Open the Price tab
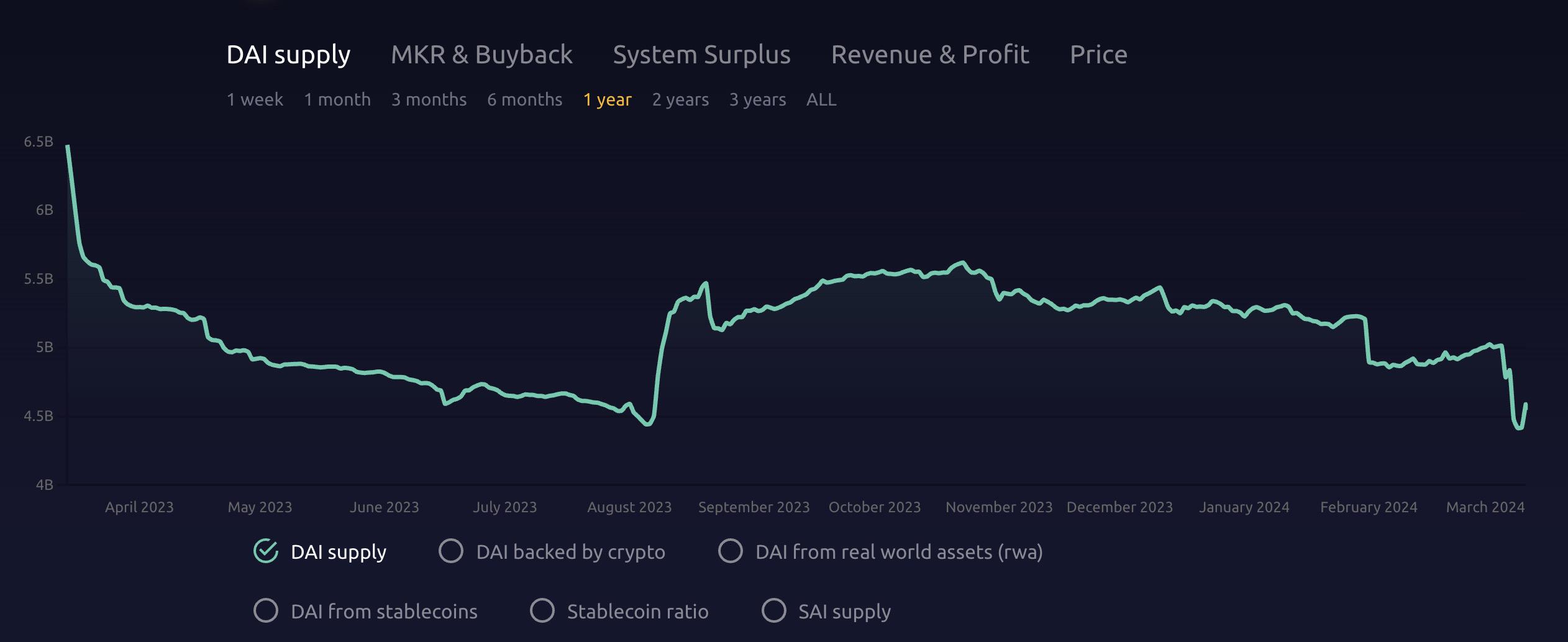The width and height of the screenshot is (1568, 642). 1098,55
